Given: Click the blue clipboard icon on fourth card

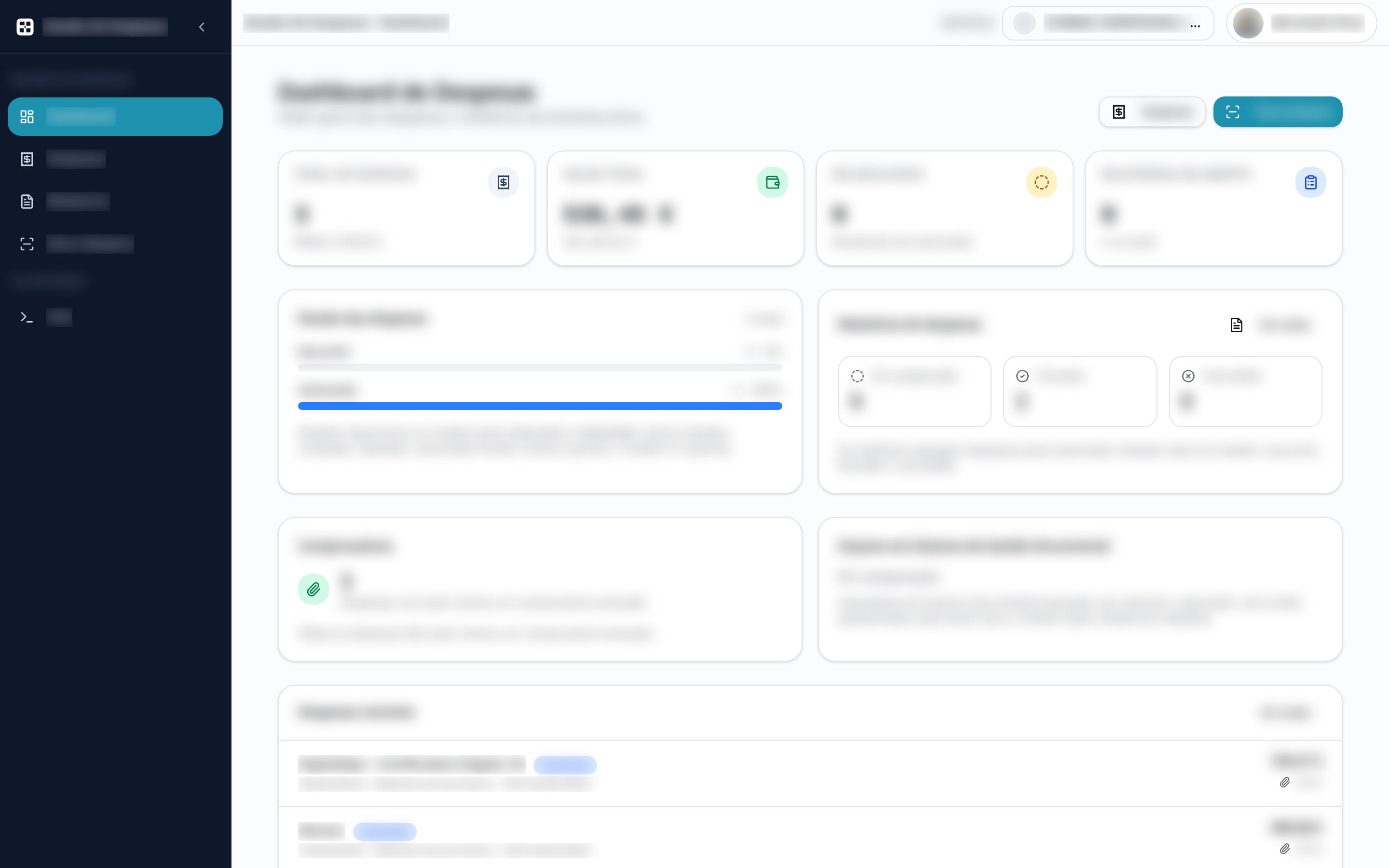Looking at the screenshot, I should tap(1311, 183).
